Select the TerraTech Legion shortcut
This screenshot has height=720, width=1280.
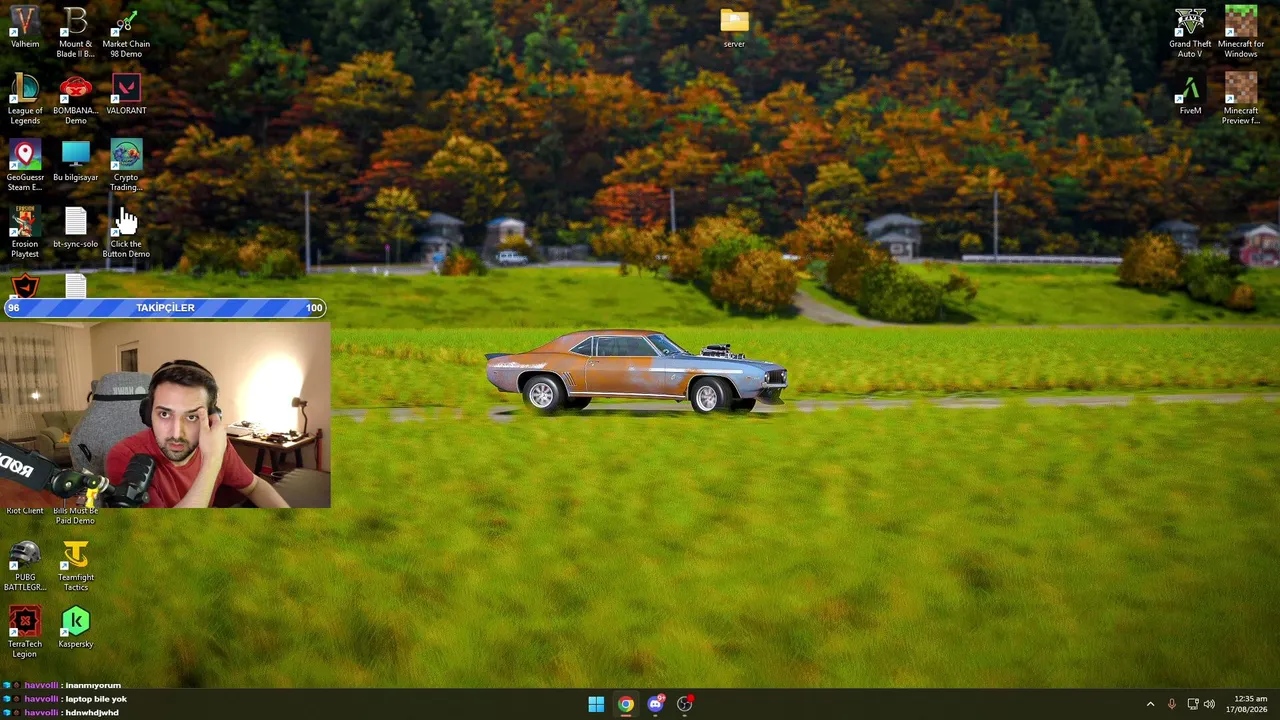coord(25,634)
